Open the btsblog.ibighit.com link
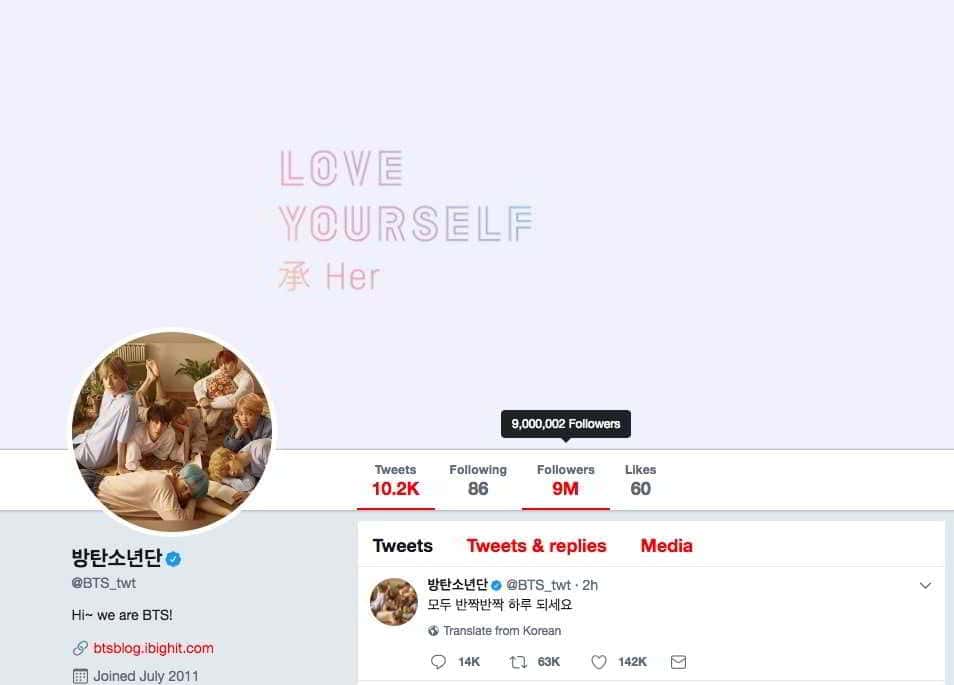The width and height of the screenshot is (954, 685). point(153,648)
